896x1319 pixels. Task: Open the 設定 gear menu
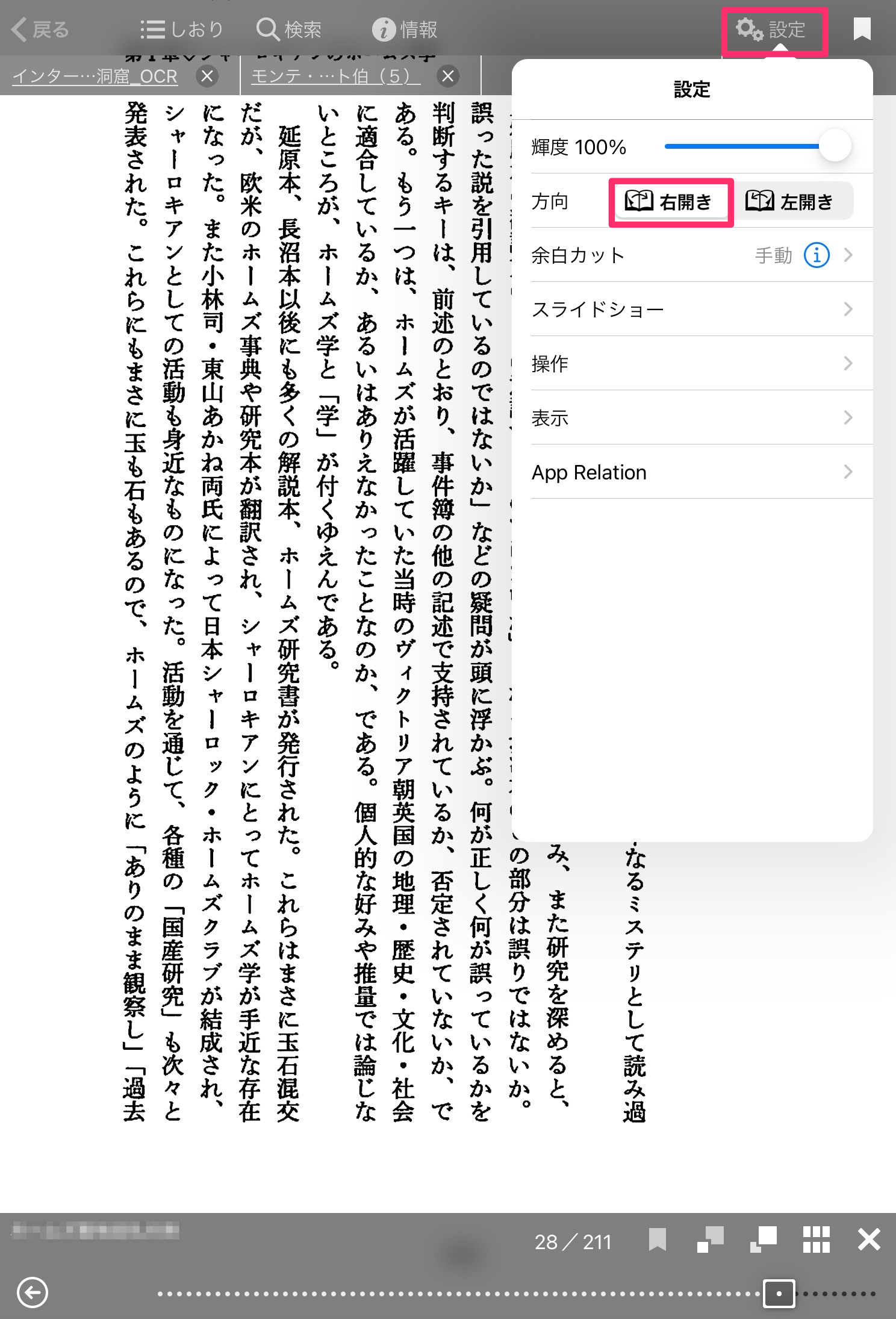coord(773,30)
